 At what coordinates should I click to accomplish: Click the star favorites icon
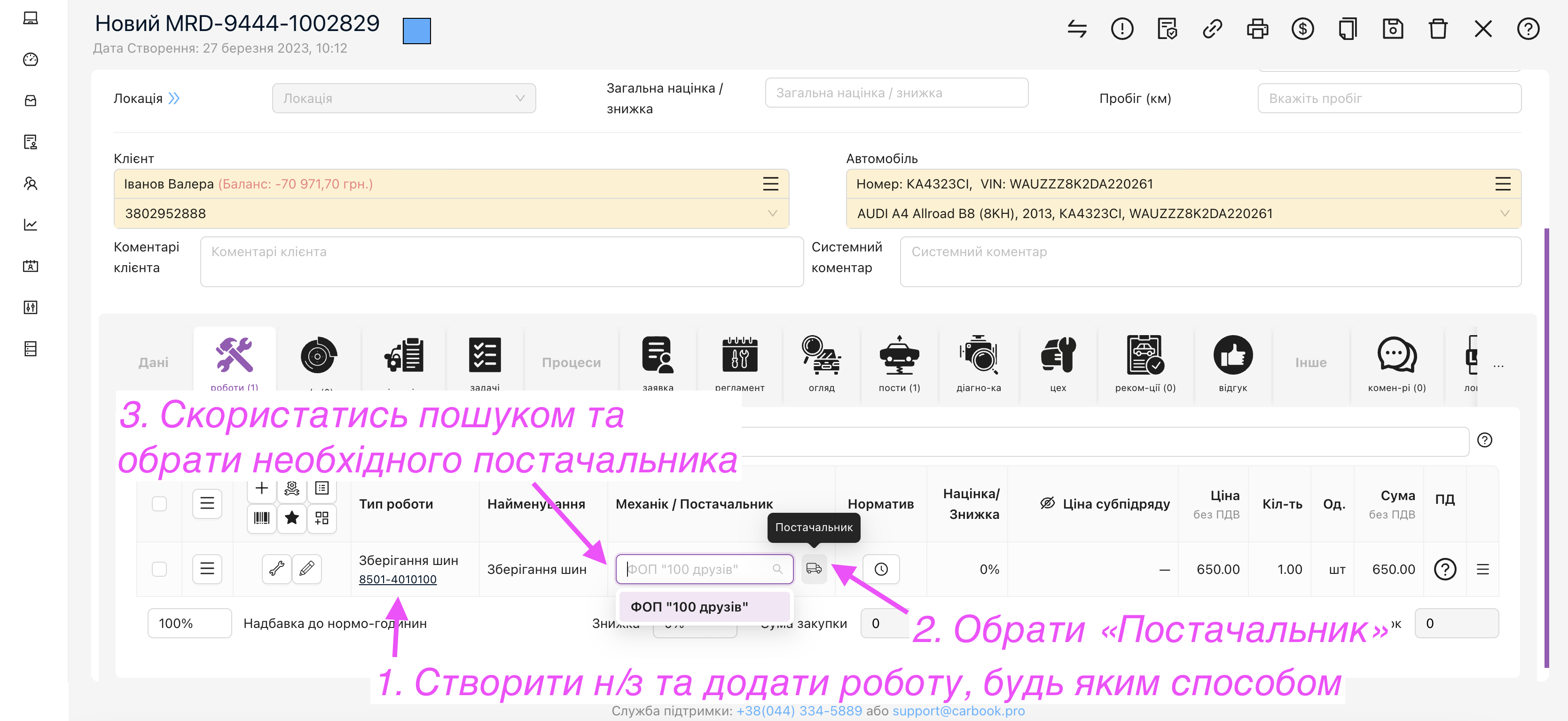coord(292,518)
